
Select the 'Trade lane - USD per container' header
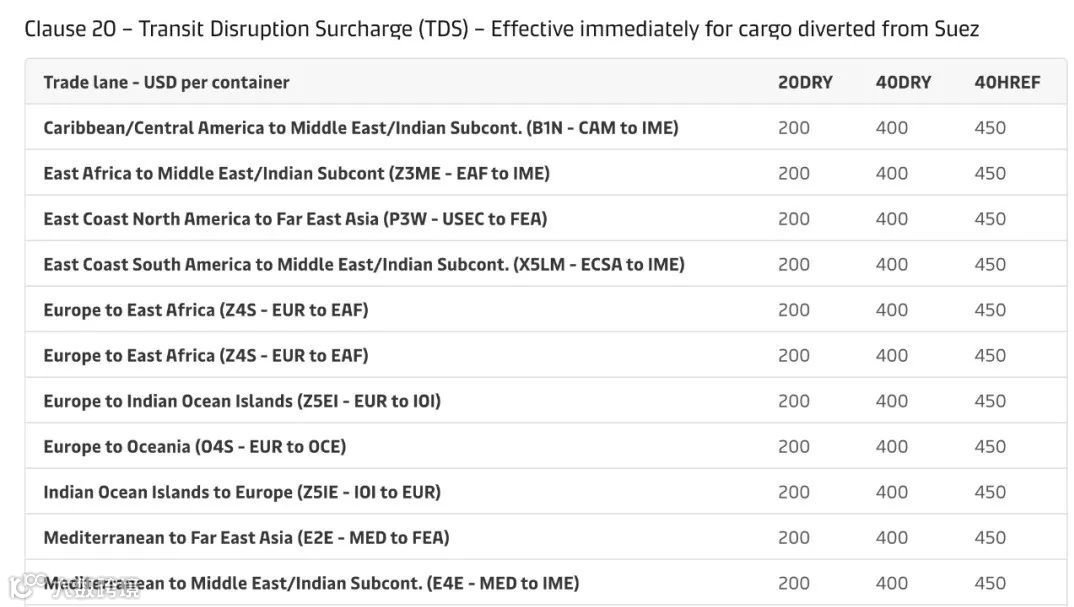[166, 82]
